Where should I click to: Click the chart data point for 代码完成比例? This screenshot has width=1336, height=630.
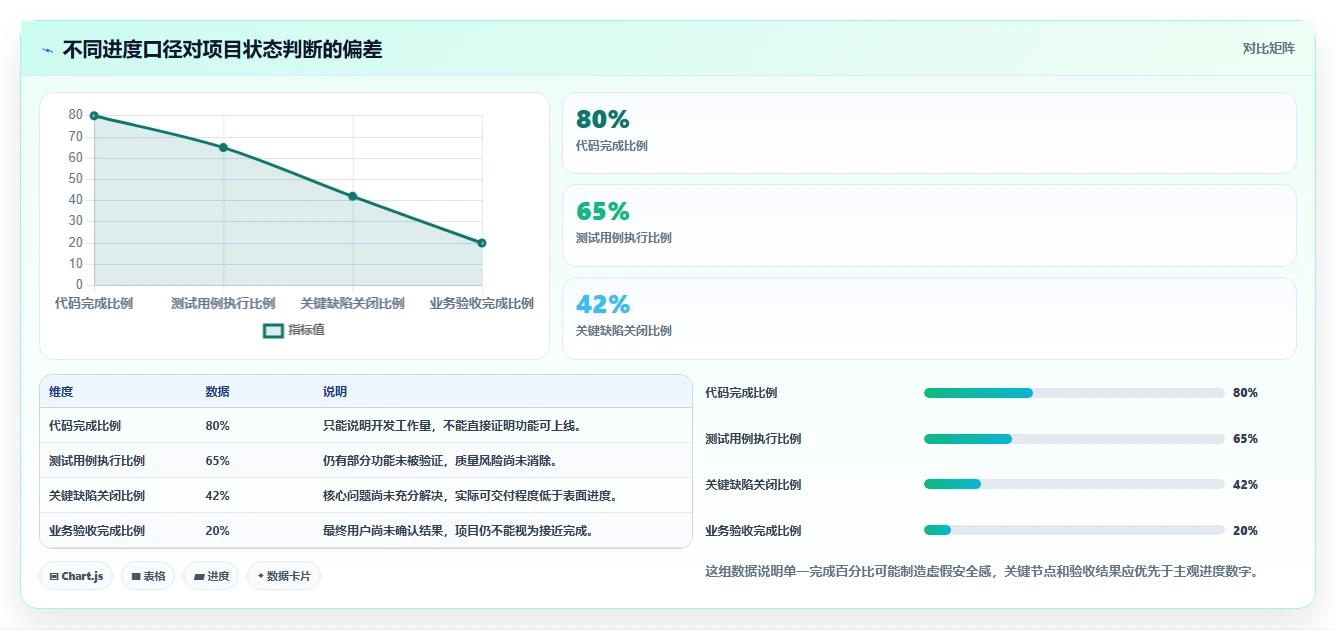94,116
